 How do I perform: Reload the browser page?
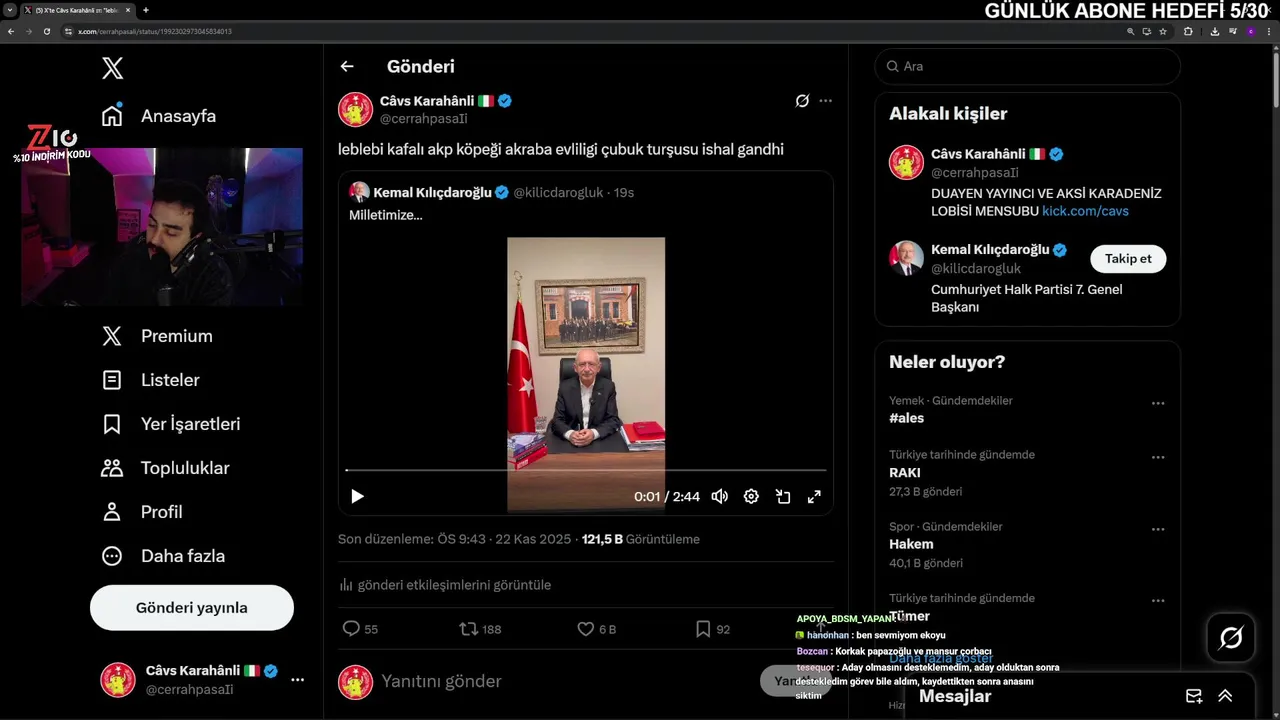pyautogui.click(x=46, y=31)
